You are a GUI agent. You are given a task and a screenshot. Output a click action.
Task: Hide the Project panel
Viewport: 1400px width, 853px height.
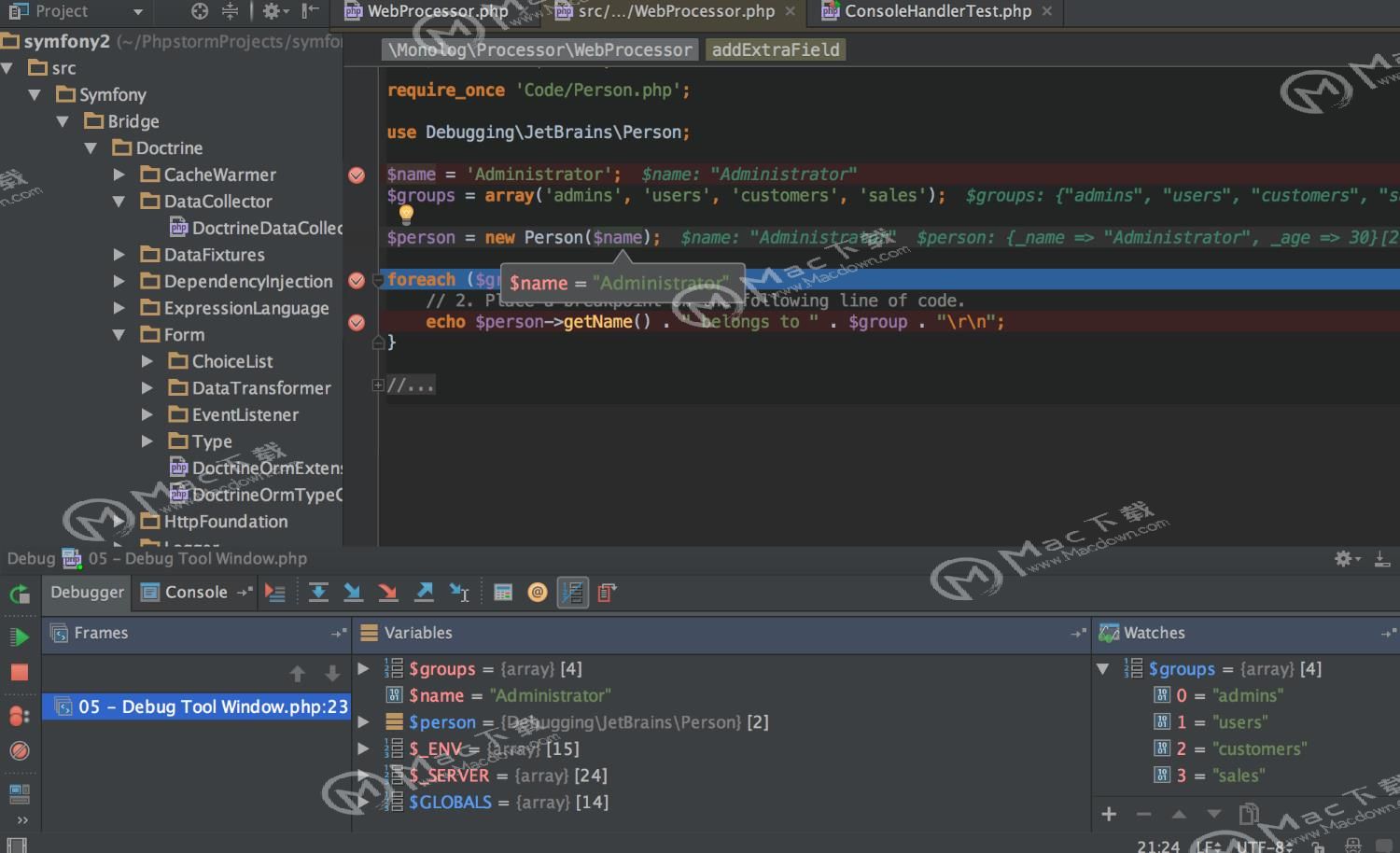pyautogui.click(x=311, y=11)
